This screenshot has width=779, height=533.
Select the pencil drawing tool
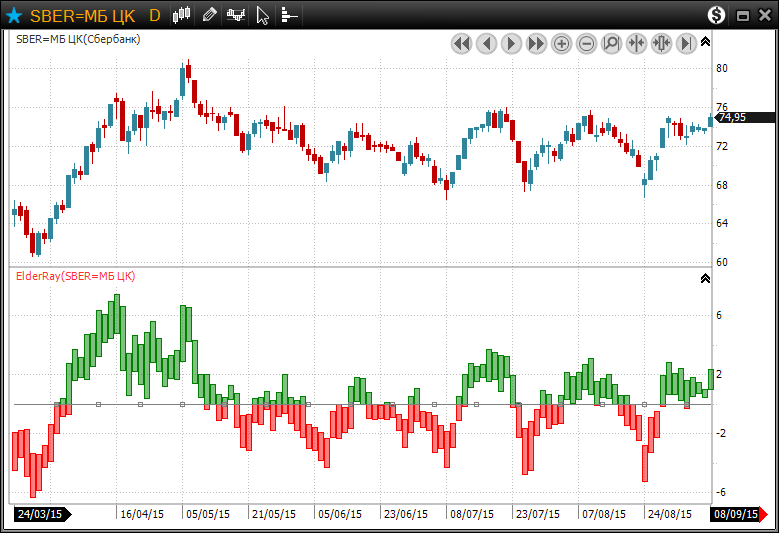click(x=209, y=15)
